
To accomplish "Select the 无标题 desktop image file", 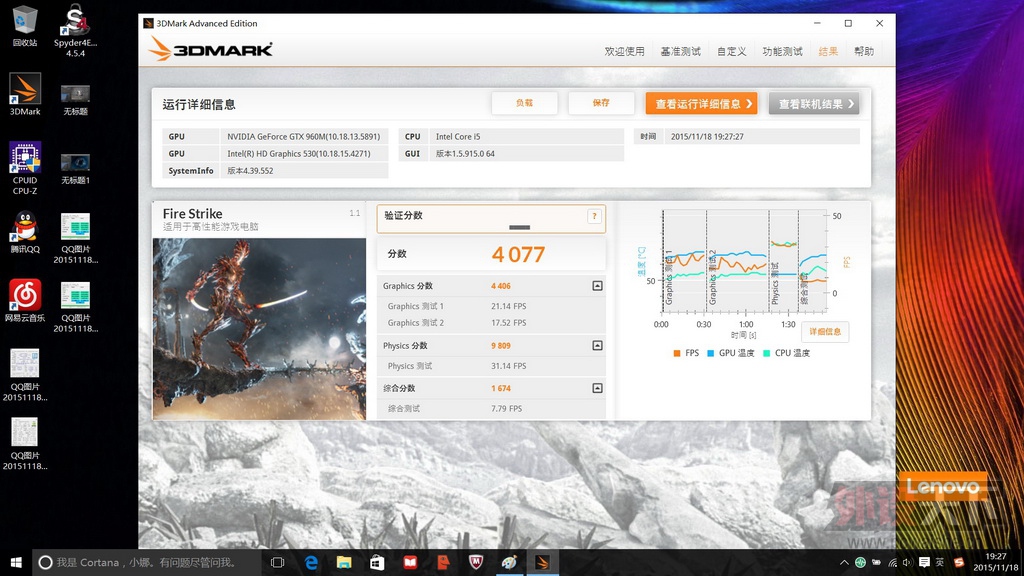I will [x=75, y=100].
